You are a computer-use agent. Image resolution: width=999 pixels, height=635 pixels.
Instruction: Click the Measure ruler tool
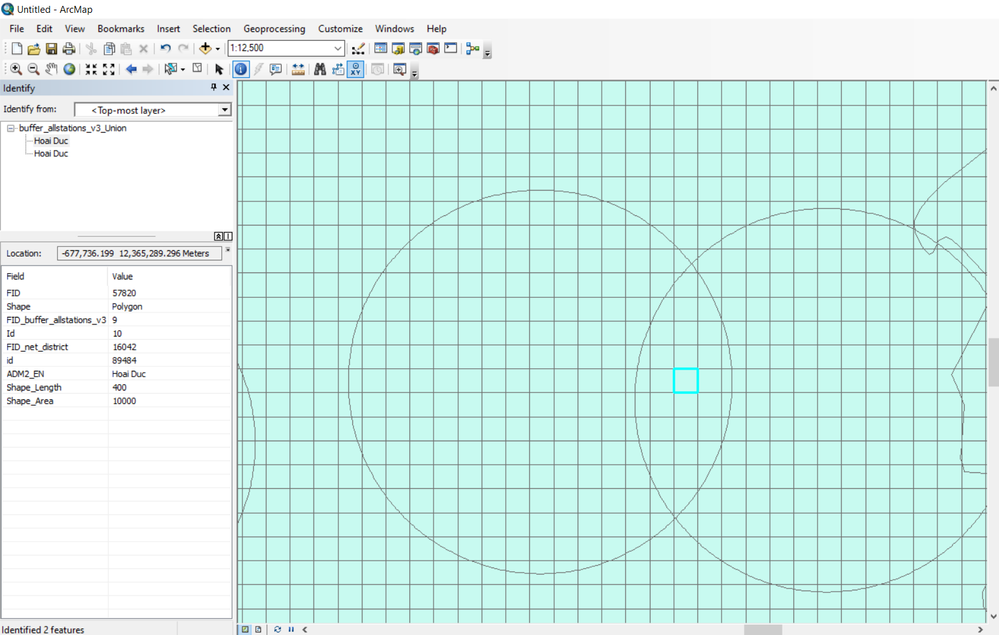click(298, 69)
